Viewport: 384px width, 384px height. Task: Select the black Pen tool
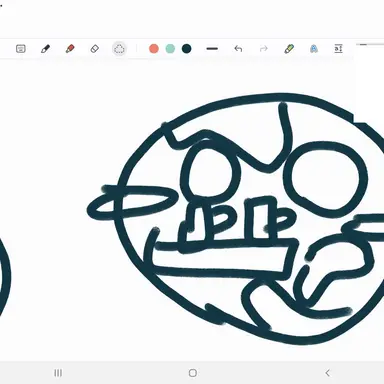click(x=45, y=49)
